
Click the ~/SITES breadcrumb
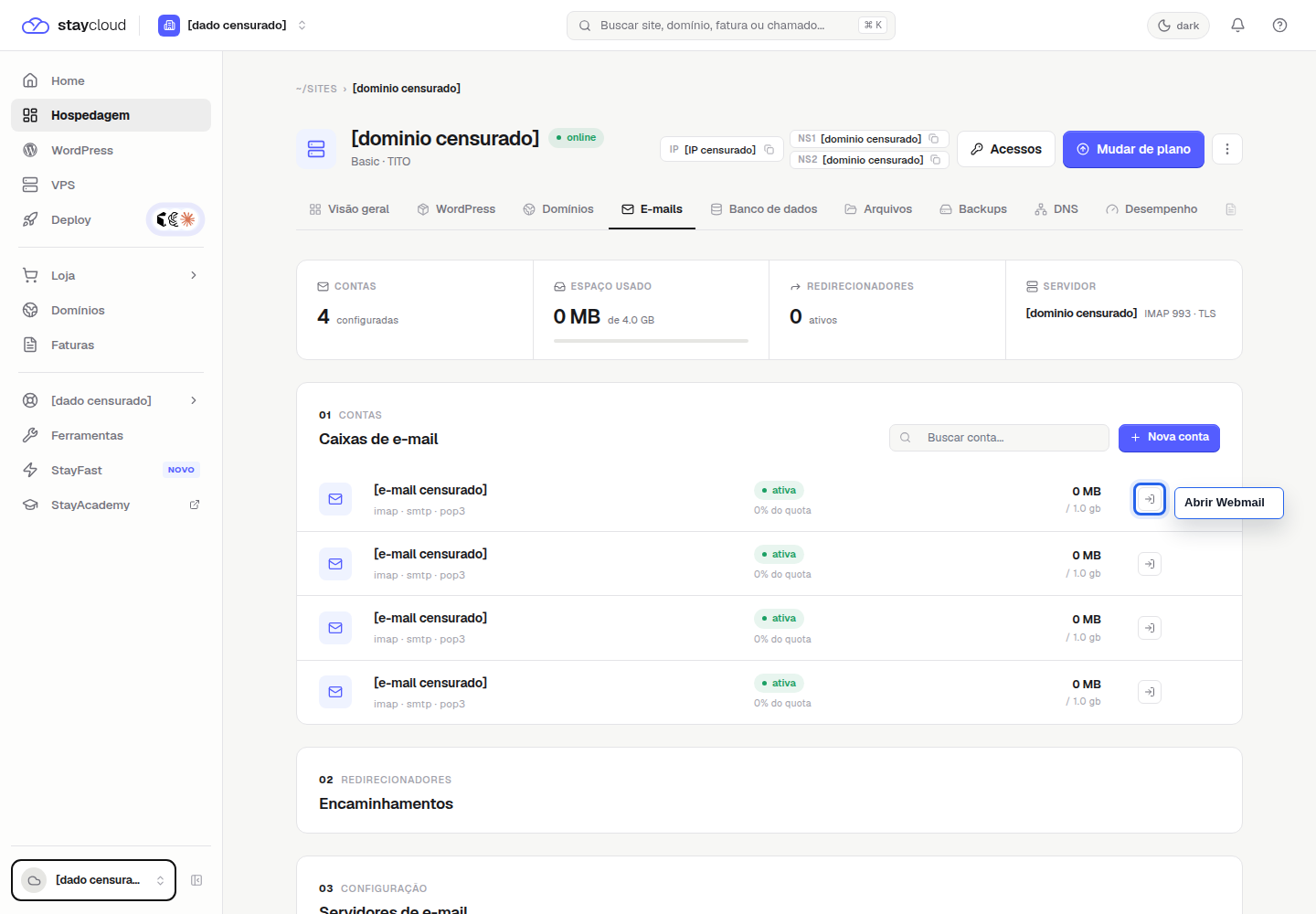click(x=316, y=89)
